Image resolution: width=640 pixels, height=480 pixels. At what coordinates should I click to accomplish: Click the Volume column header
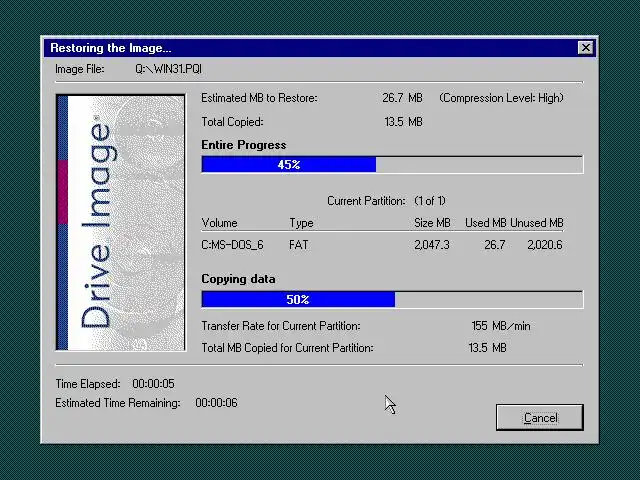click(x=219, y=223)
